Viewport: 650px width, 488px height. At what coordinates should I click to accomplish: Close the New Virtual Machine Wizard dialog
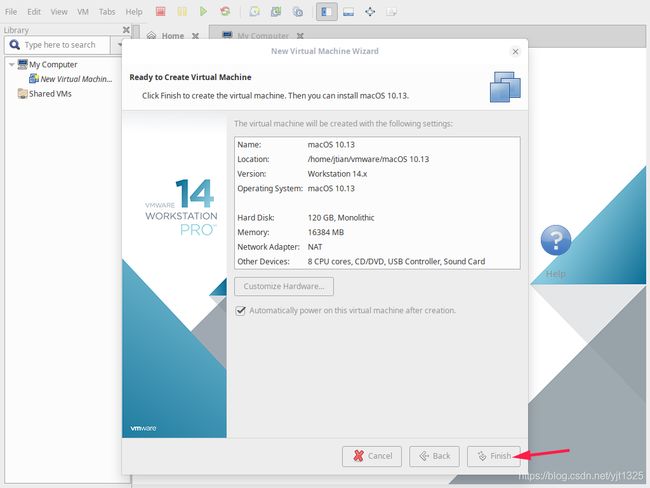515,51
